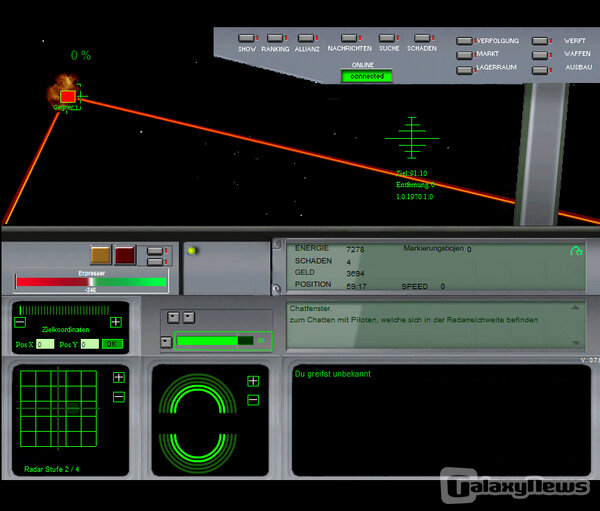600x511 pixels.
Task: Click the 0 % hit indicator
Action: click(81, 56)
